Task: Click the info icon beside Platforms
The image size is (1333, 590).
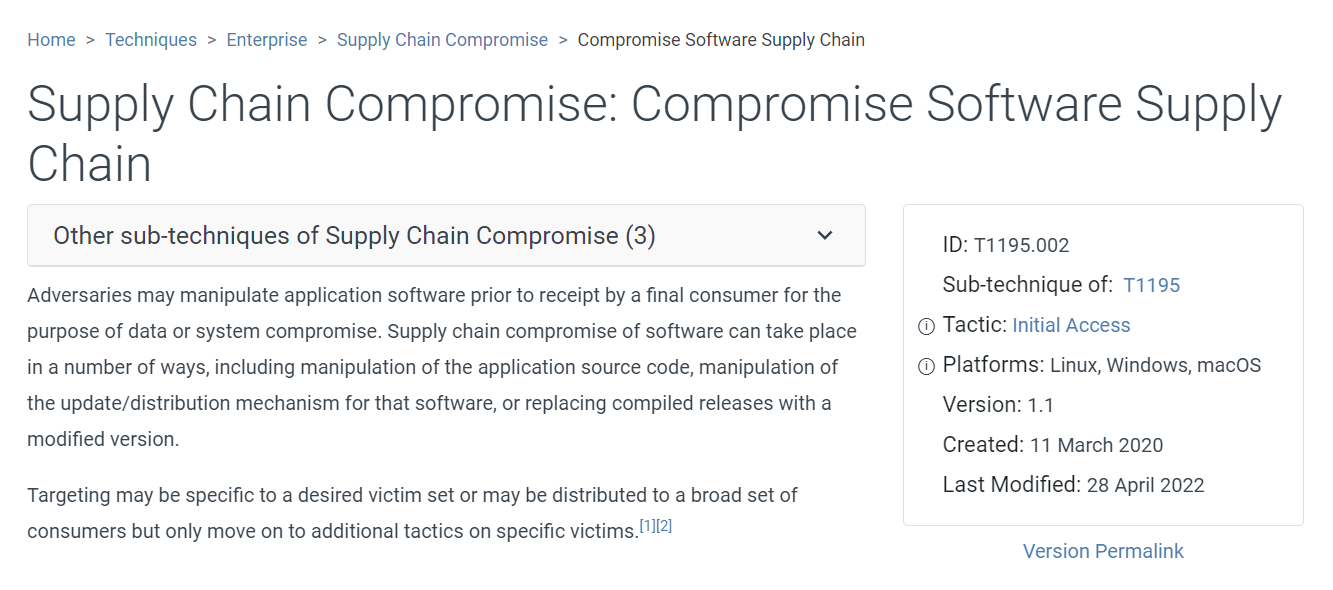Action: (x=926, y=366)
